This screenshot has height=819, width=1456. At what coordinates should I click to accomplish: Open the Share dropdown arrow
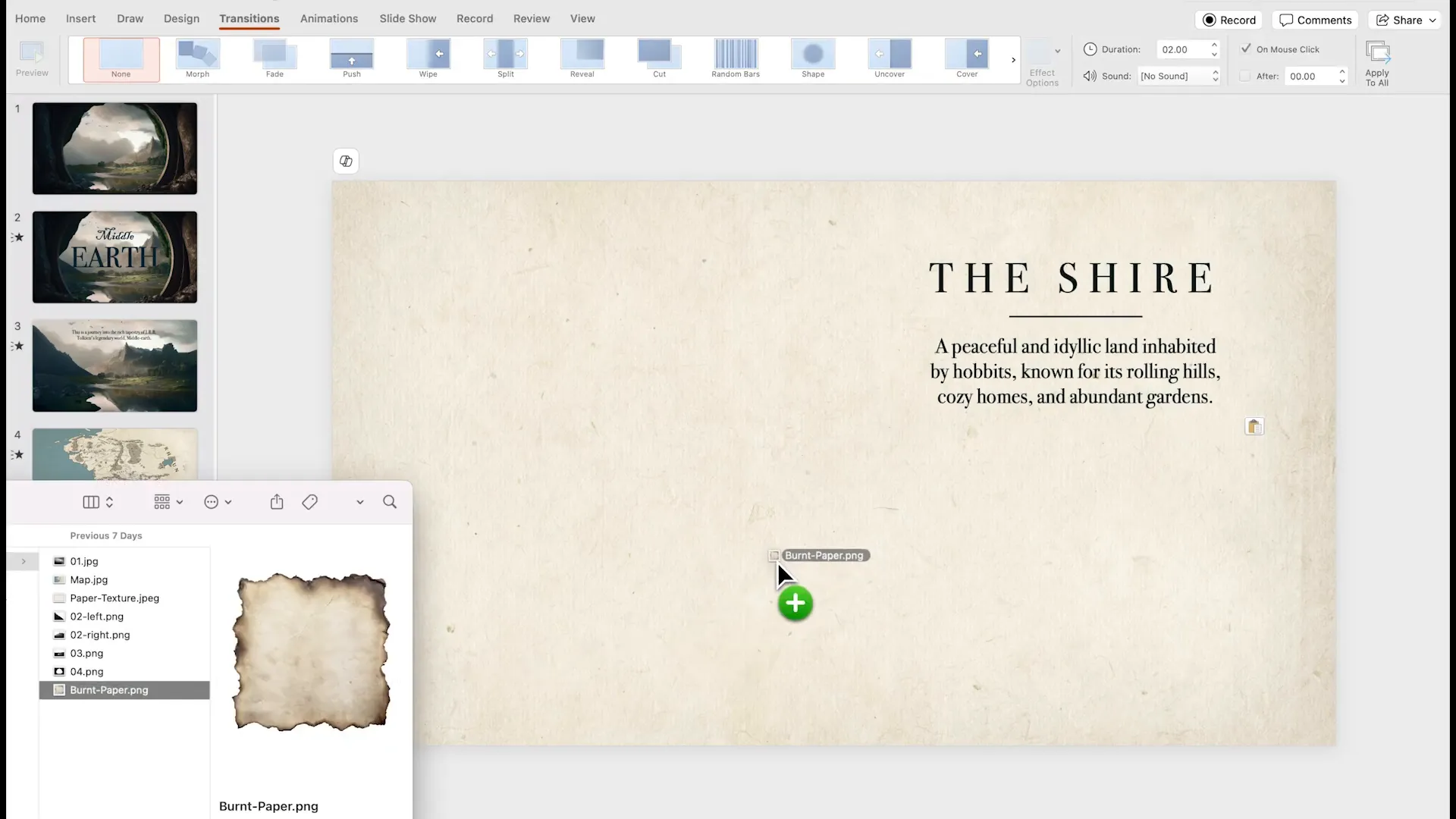point(1432,20)
